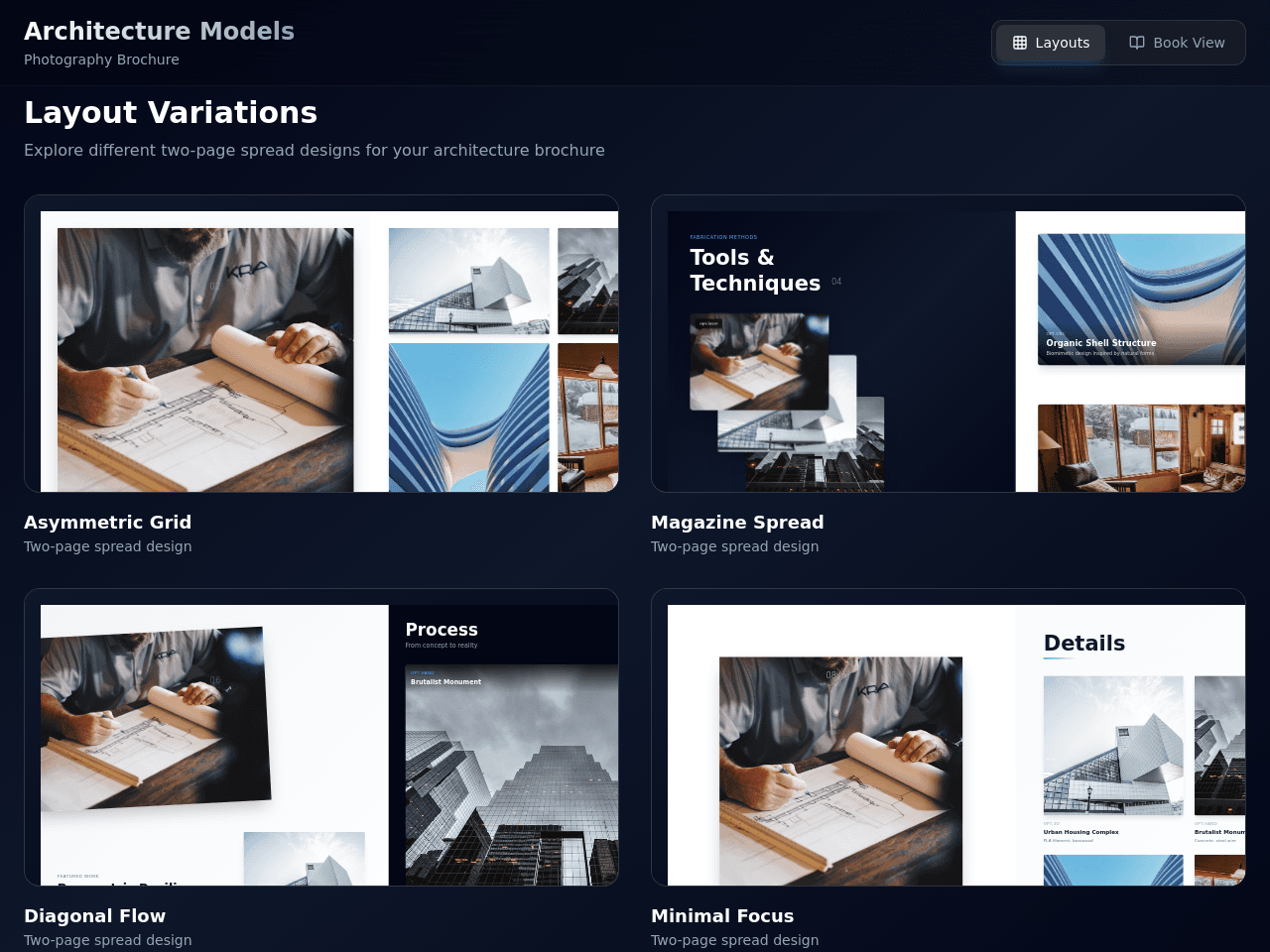Open the Book View tab

[1177, 43]
